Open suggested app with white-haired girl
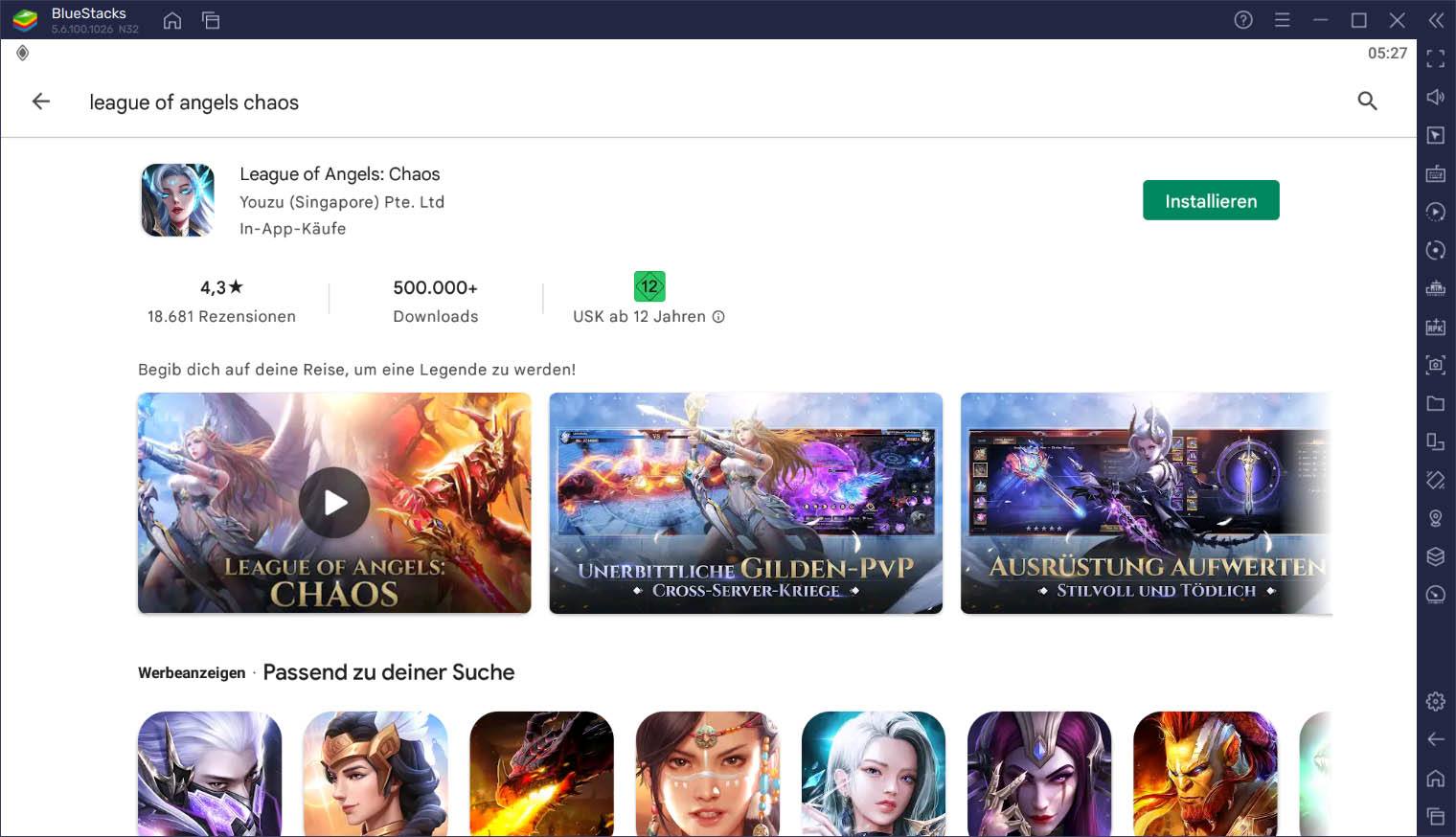This screenshot has width=1456, height=837. (x=874, y=774)
